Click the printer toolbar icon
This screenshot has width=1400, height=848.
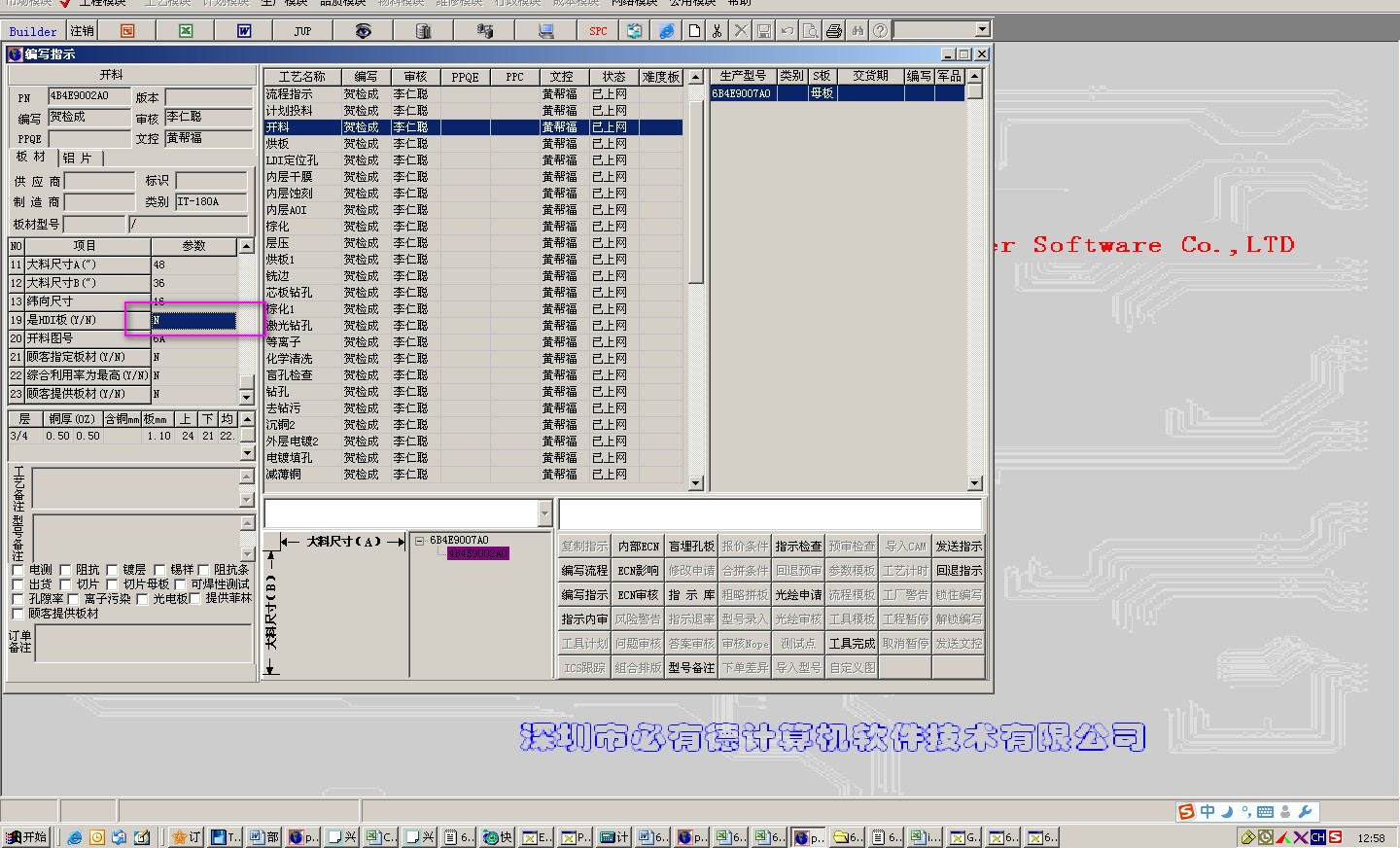(x=834, y=31)
